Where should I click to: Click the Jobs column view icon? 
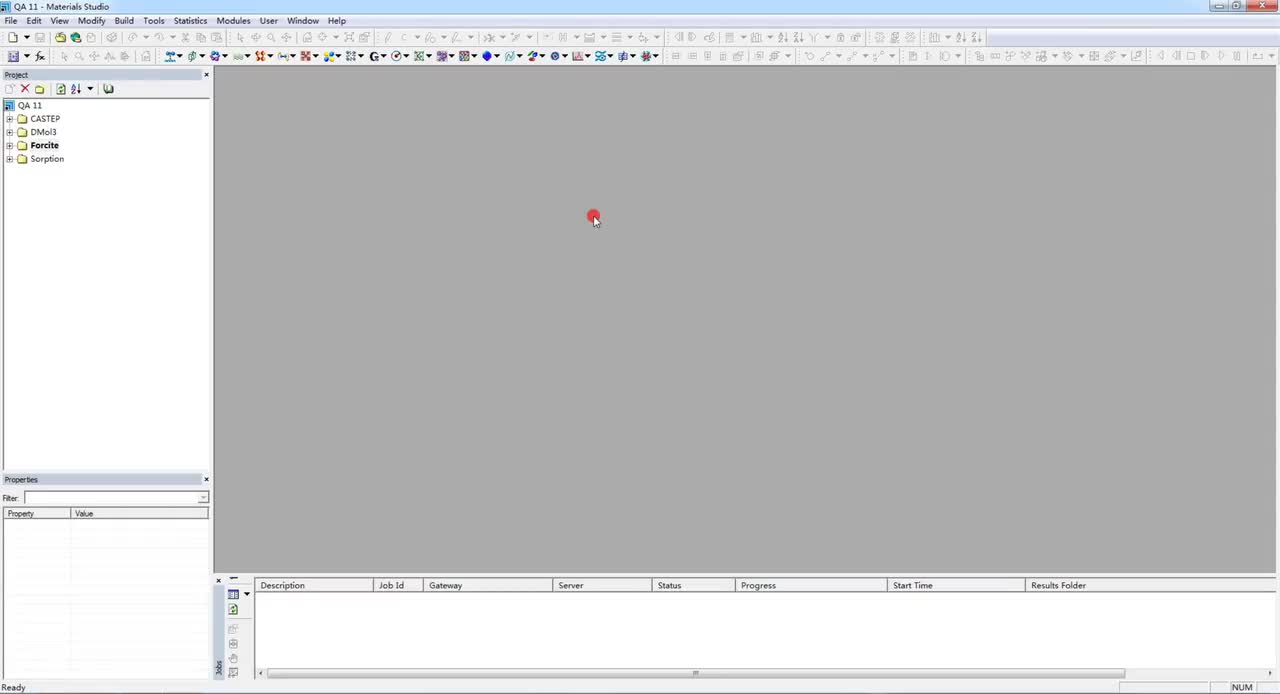pos(233,594)
